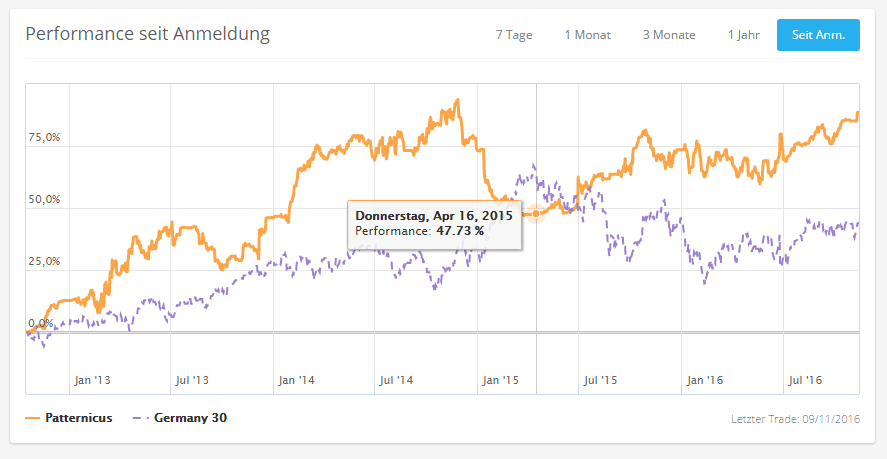Choose the 1 Jahr range
This screenshot has height=459, width=887.
point(744,35)
